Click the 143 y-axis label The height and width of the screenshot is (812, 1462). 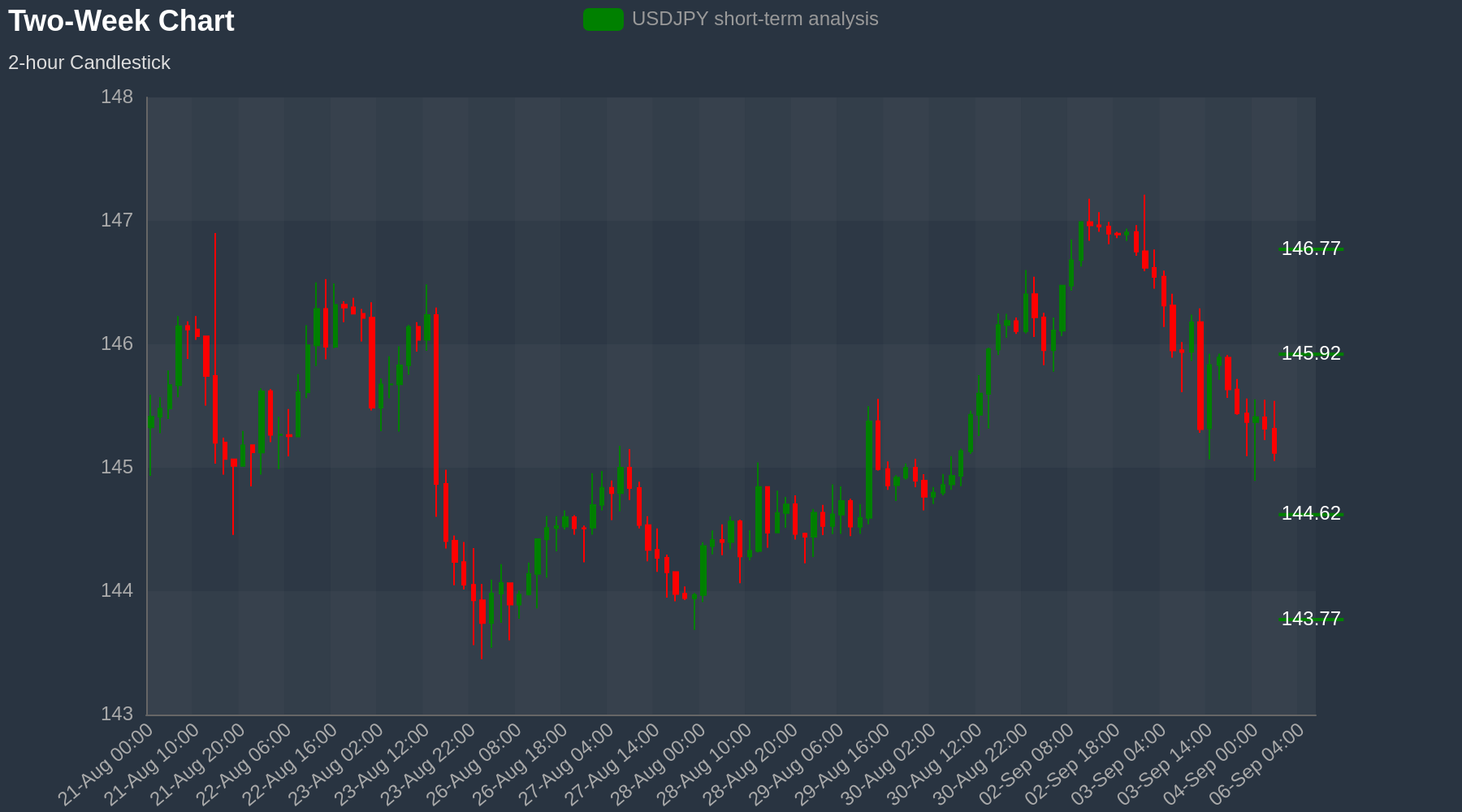pos(117,715)
